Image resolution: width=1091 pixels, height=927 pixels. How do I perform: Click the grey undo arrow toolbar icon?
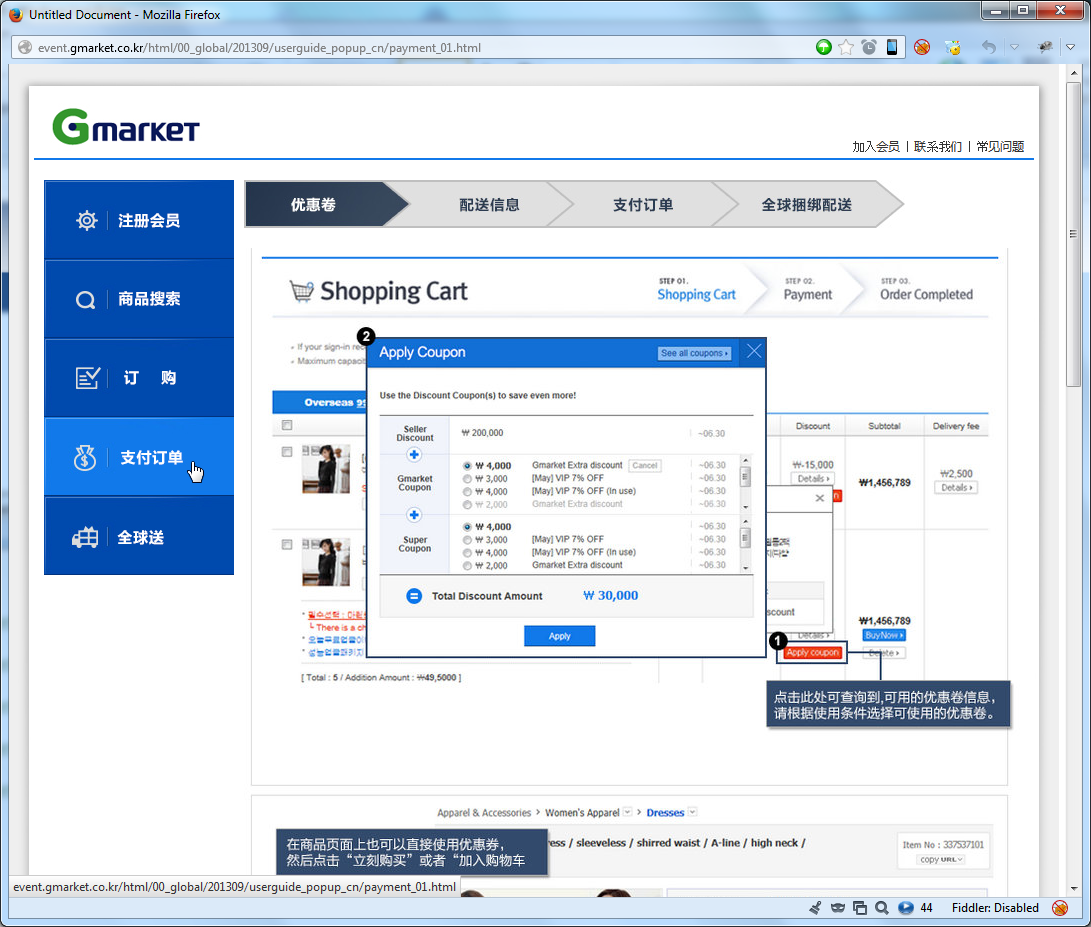(x=989, y=47)
